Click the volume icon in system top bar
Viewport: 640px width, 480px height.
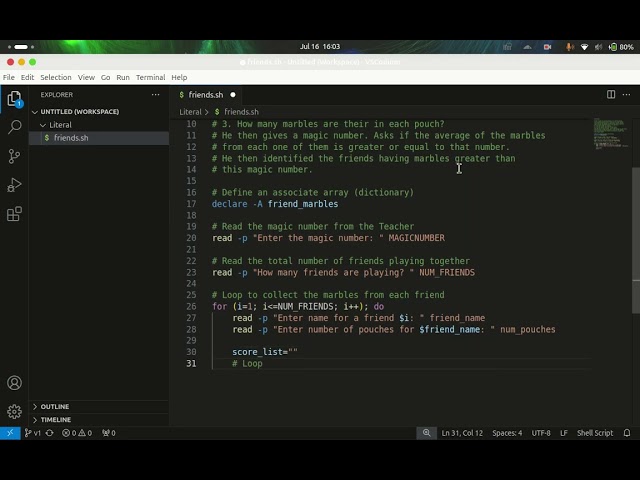(598, 47)
